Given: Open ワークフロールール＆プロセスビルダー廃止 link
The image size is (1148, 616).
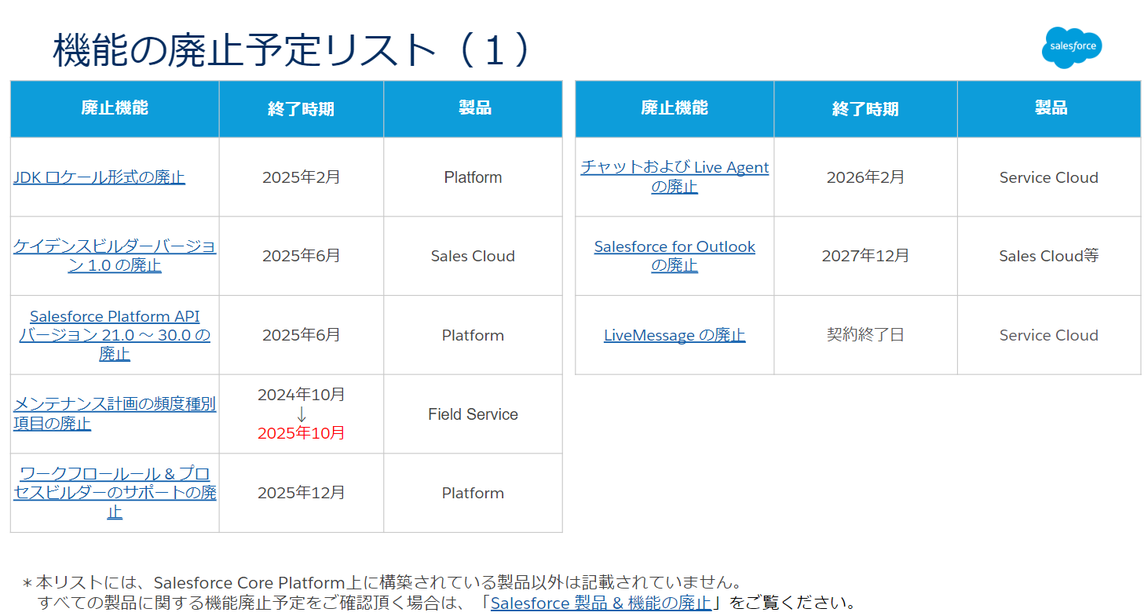Looking at the screenshot, I should (114, 493).
